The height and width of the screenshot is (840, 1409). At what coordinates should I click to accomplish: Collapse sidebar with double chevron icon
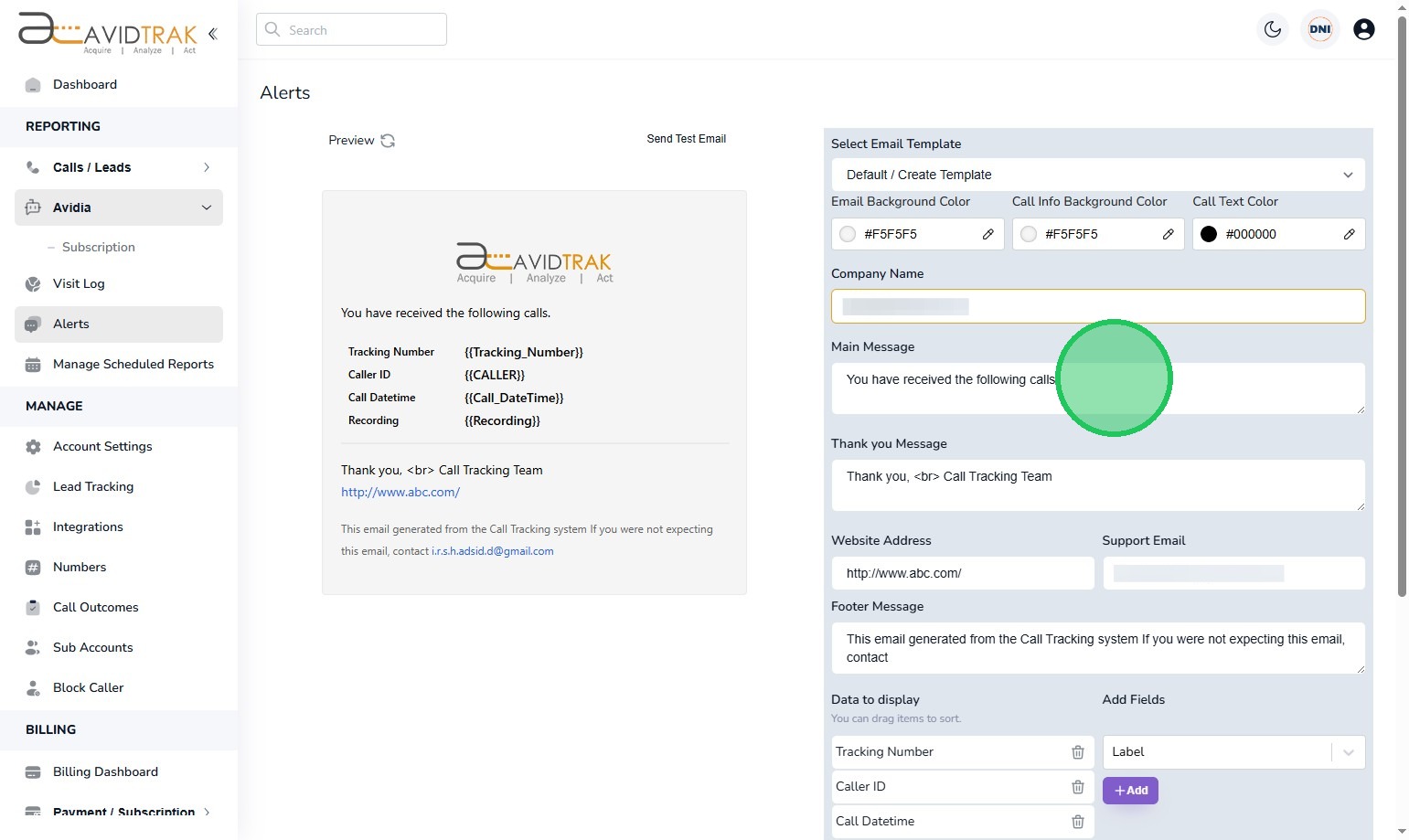213,34
